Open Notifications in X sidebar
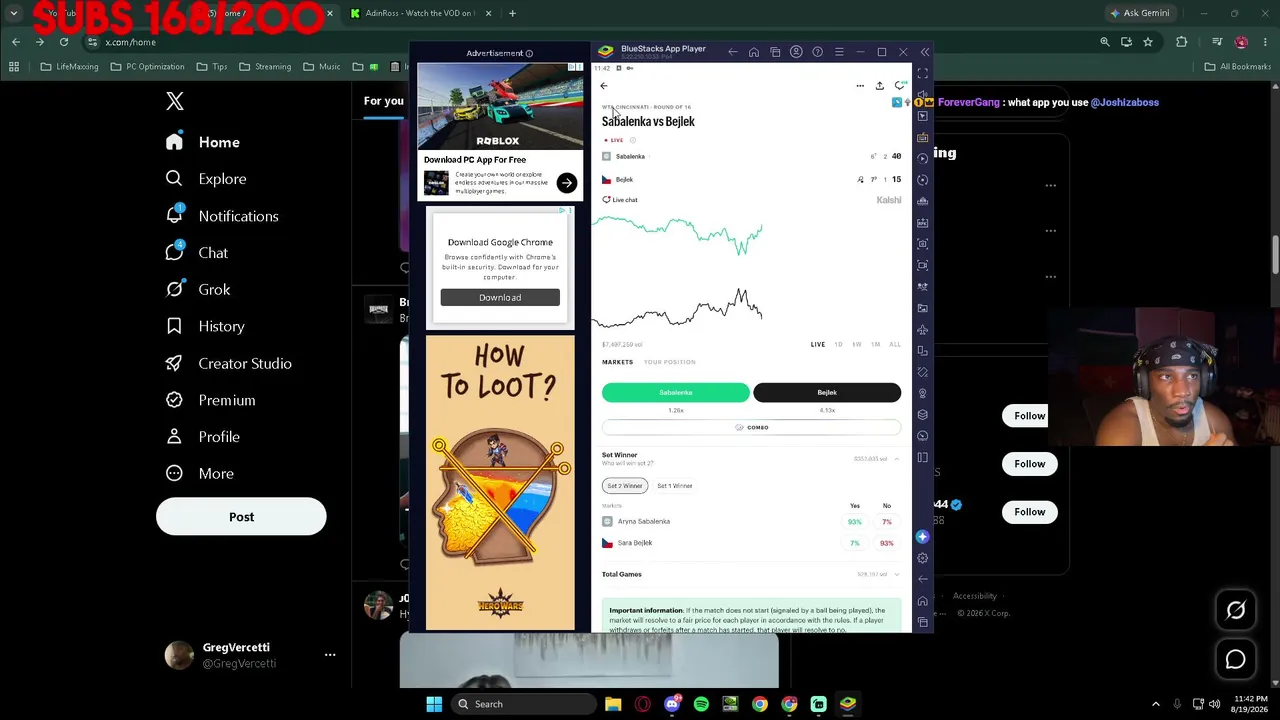 tap(221, 216)
